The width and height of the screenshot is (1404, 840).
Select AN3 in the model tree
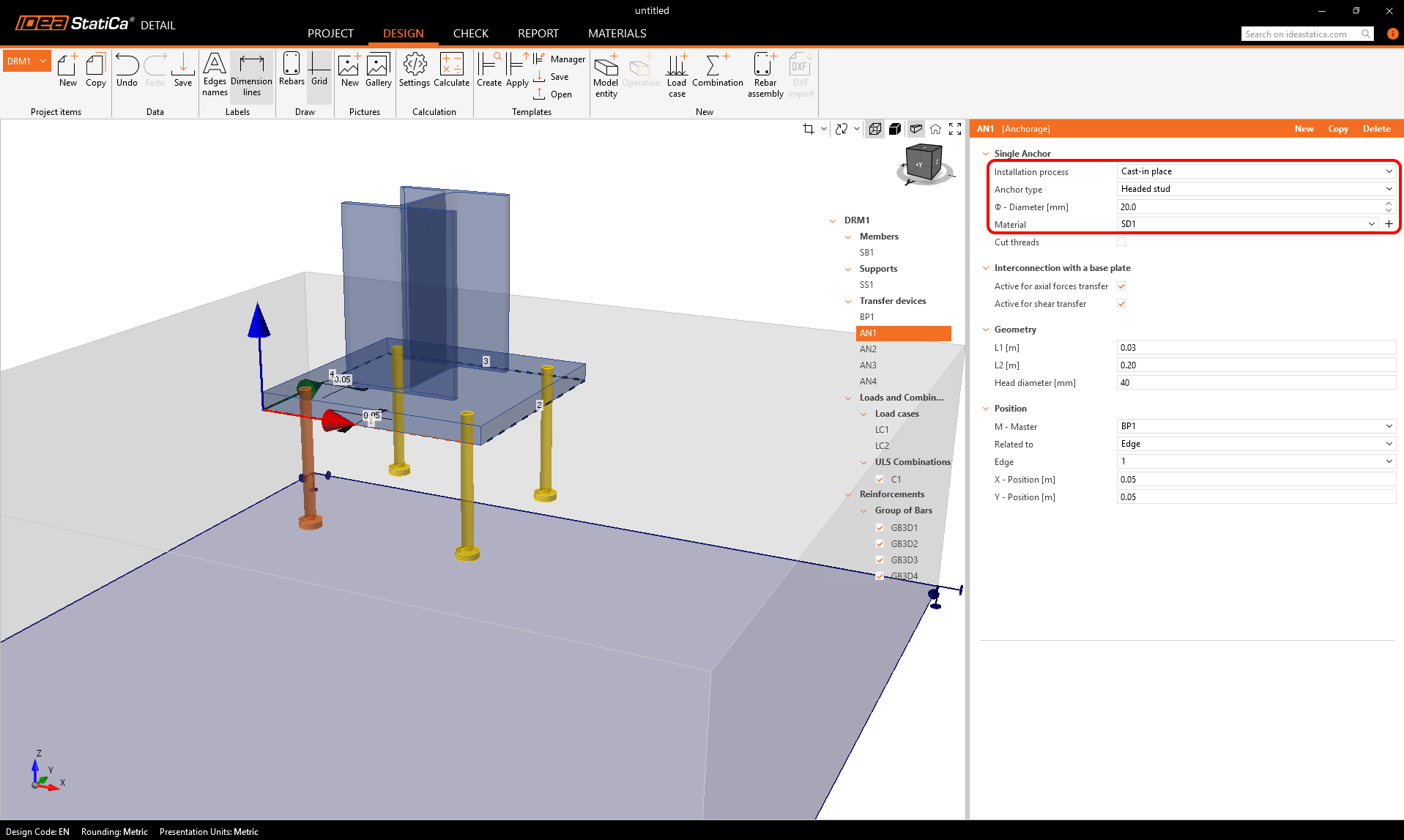(868, 365)
